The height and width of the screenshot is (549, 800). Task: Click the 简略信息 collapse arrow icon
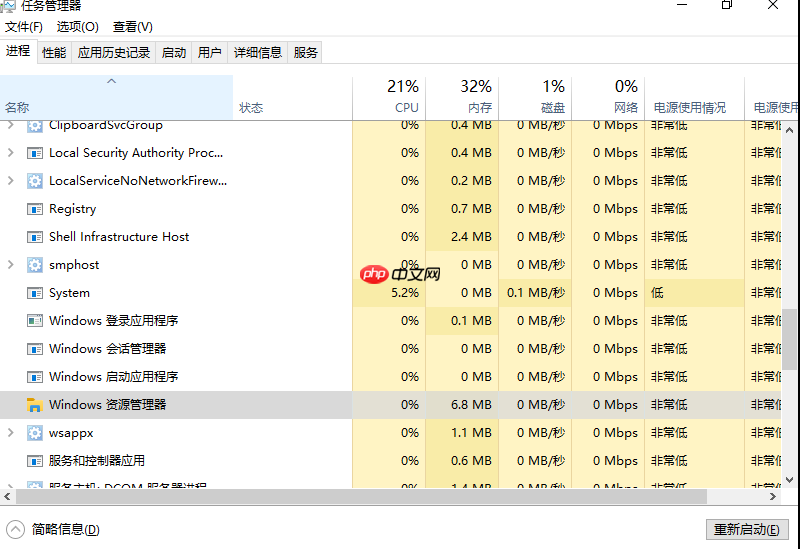pos(15,529)
